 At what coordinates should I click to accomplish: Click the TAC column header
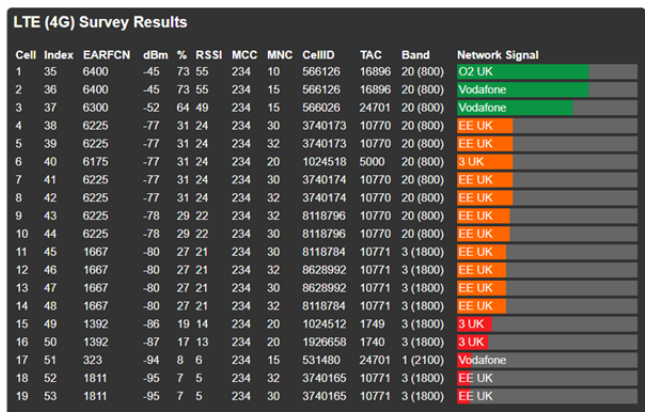[x=370, y=55]
